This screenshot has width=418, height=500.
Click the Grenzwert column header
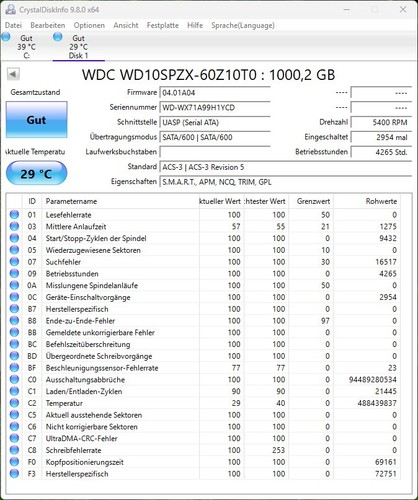(311, 201)
